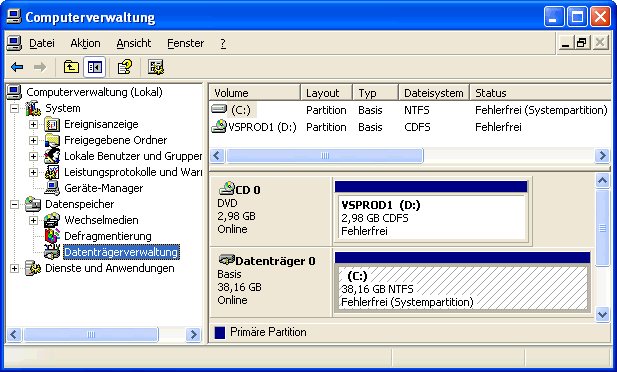Select the (C:) 38,16 GB NTFS partition block
This screenshot has width=617, height=372.
[463, 282]
